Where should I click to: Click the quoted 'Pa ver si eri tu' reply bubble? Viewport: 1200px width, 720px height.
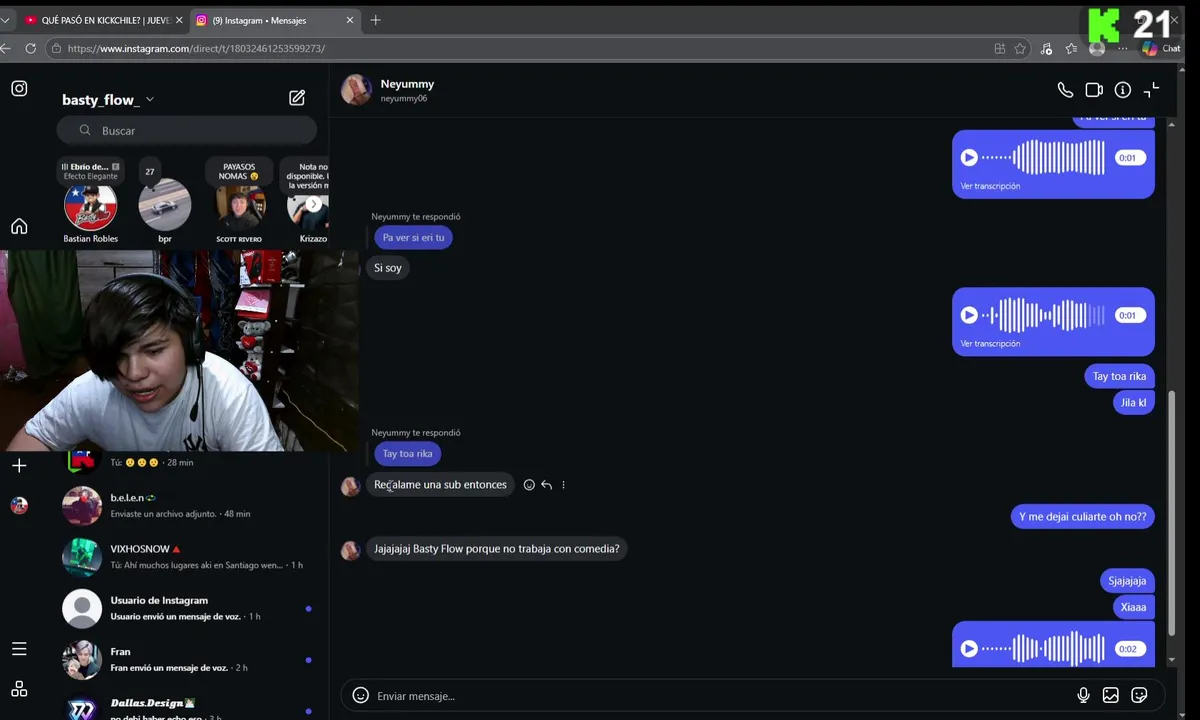coord(413,238)
